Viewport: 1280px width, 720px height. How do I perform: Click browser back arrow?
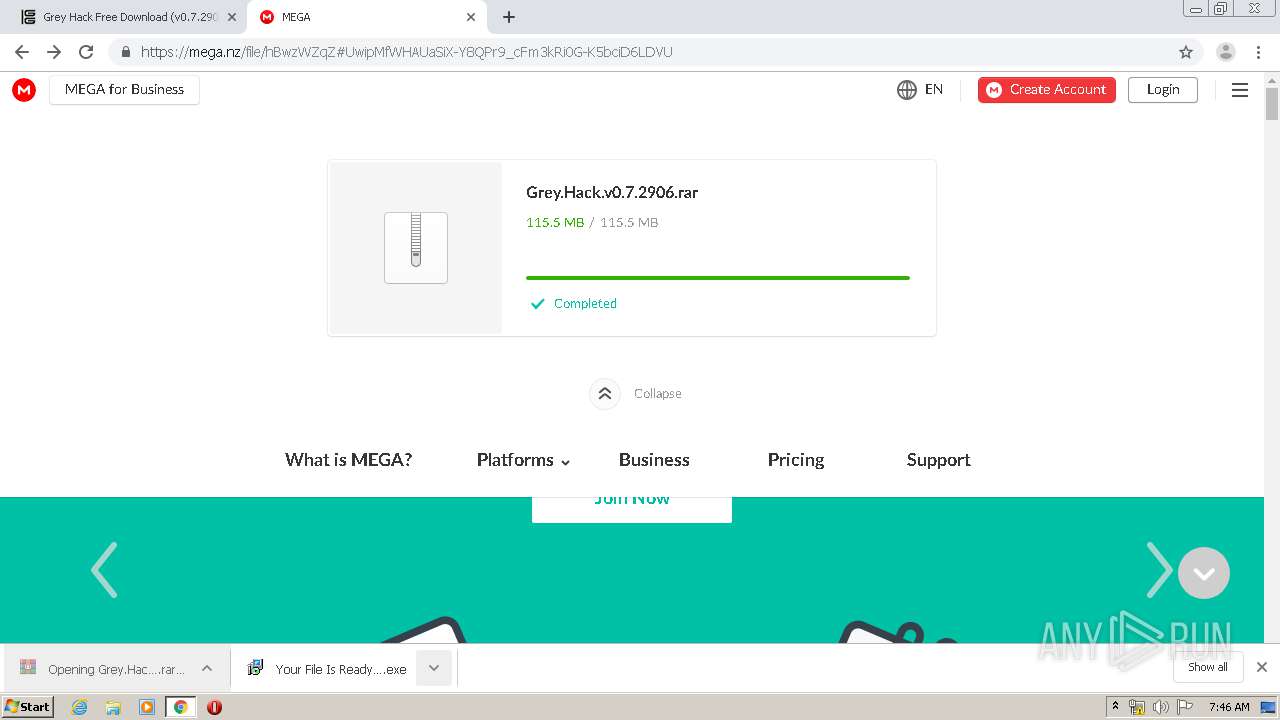(x=22, y=52)
